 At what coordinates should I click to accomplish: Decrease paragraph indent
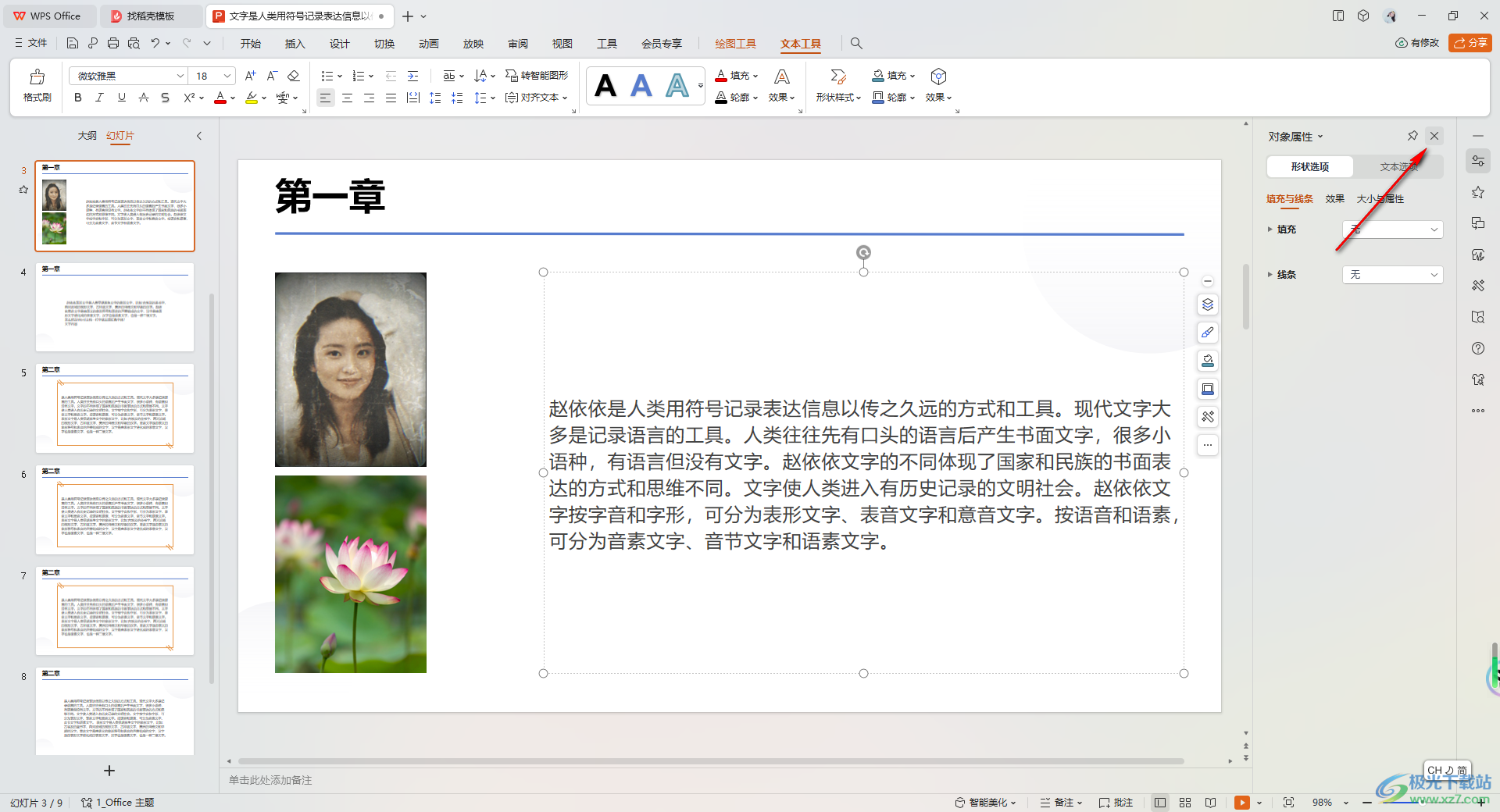(391, 76)
